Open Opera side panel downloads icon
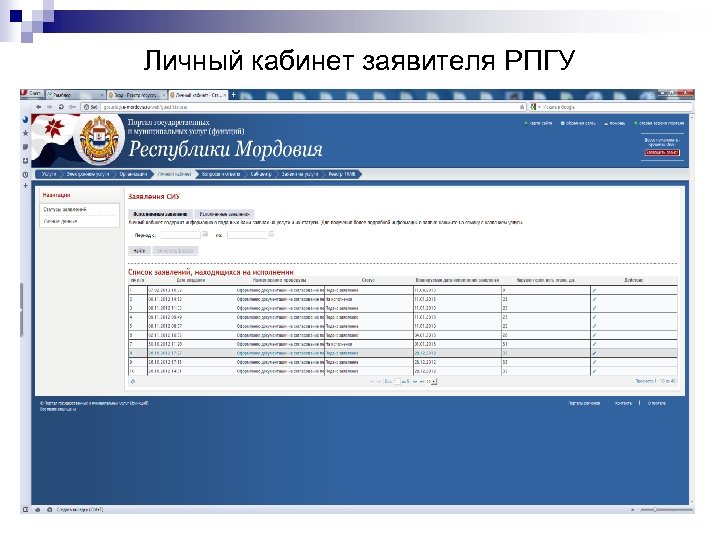Viewport: 720px width, 540px height. 25,161
